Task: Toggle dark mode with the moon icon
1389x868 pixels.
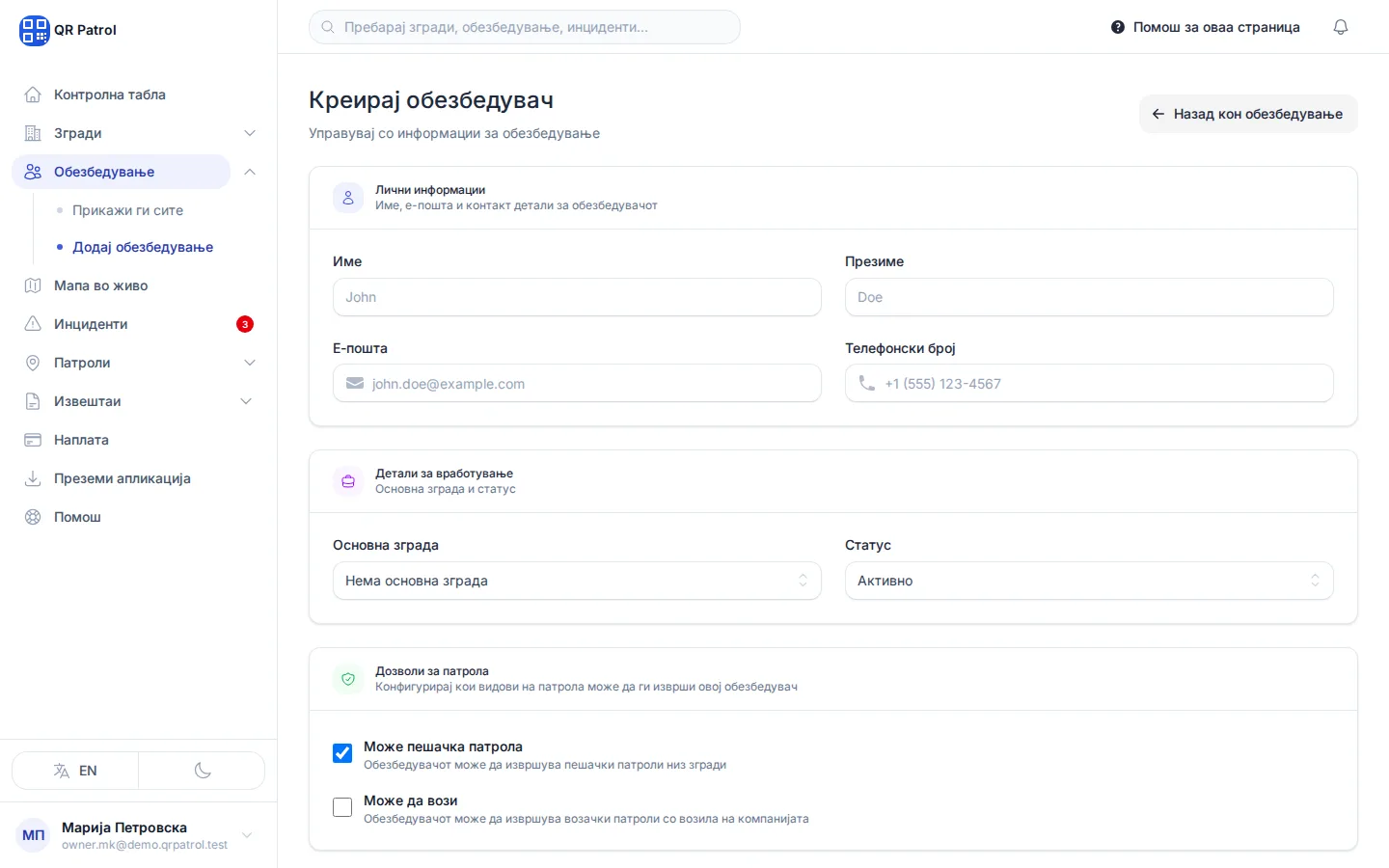Action: (x=203, y=771)
